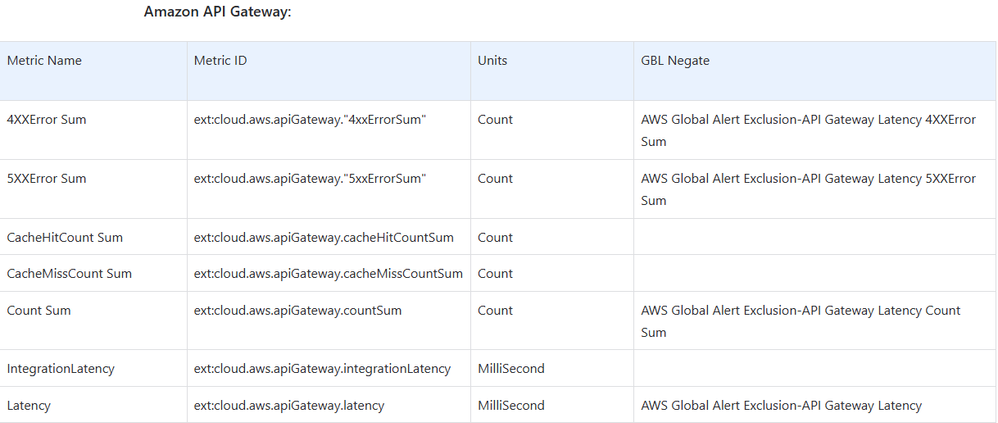This screenshot has width=998, height=423.
Task: Select the GBL Negate text for 4XXError Sum
Action: 808,130
